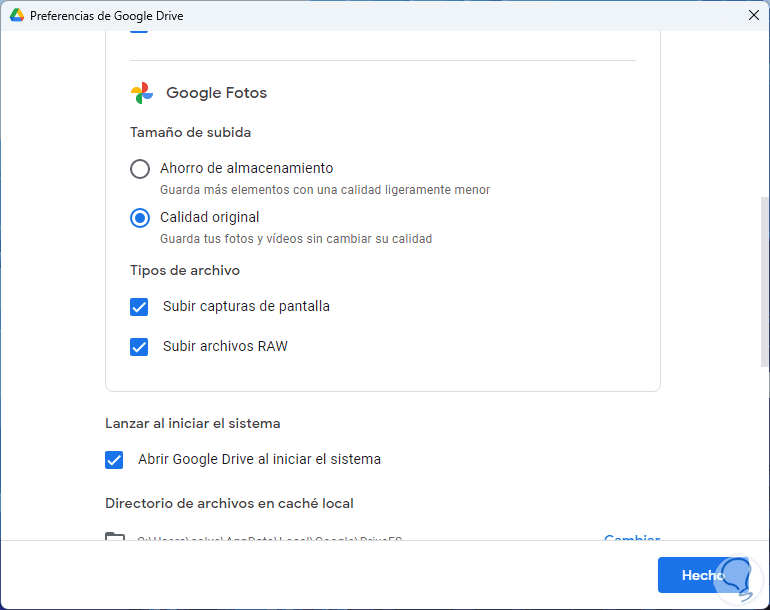This screenshot has width=770, height=610.
Task: Click the Tipos de archivo label
Action: tap(185, 270)
